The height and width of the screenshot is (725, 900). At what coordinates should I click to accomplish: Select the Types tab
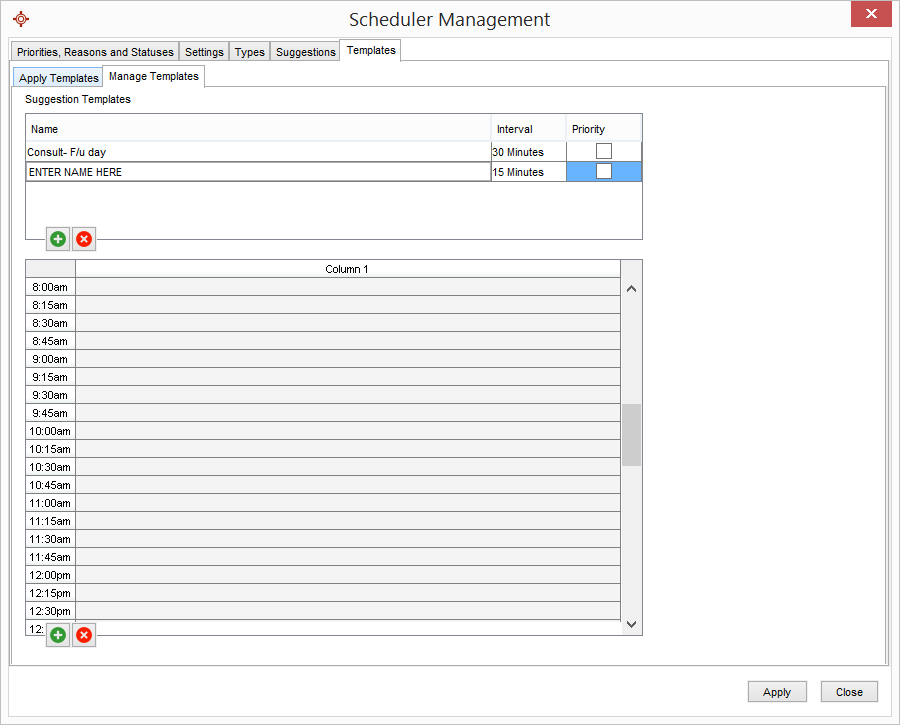(x=249, y=51)
